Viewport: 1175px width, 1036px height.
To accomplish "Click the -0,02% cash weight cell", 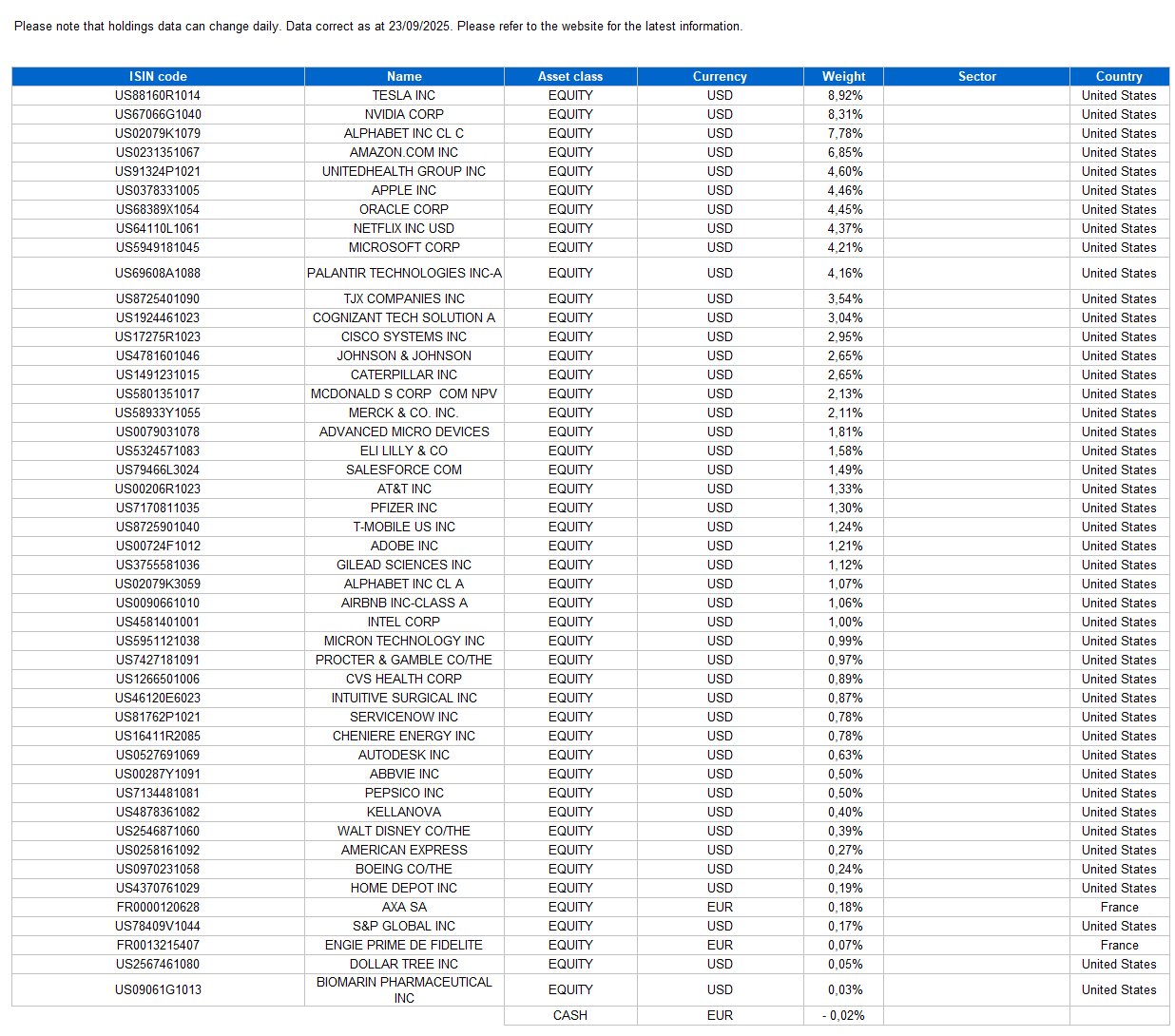I will 844,1015.
